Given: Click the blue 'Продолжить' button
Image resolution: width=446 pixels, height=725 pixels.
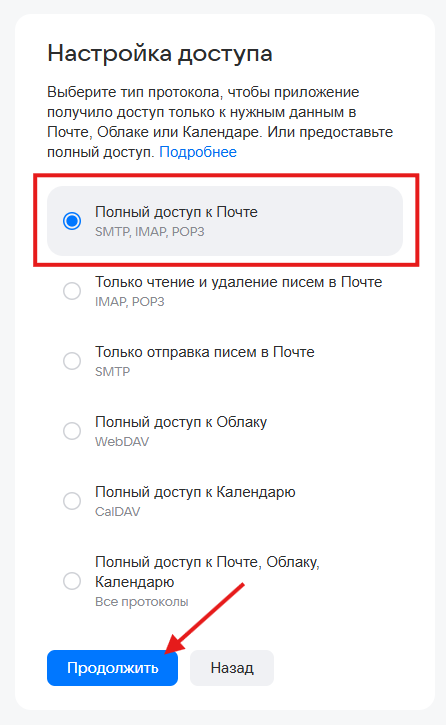Looking at the screenshot, I should [x=112, y=668].
